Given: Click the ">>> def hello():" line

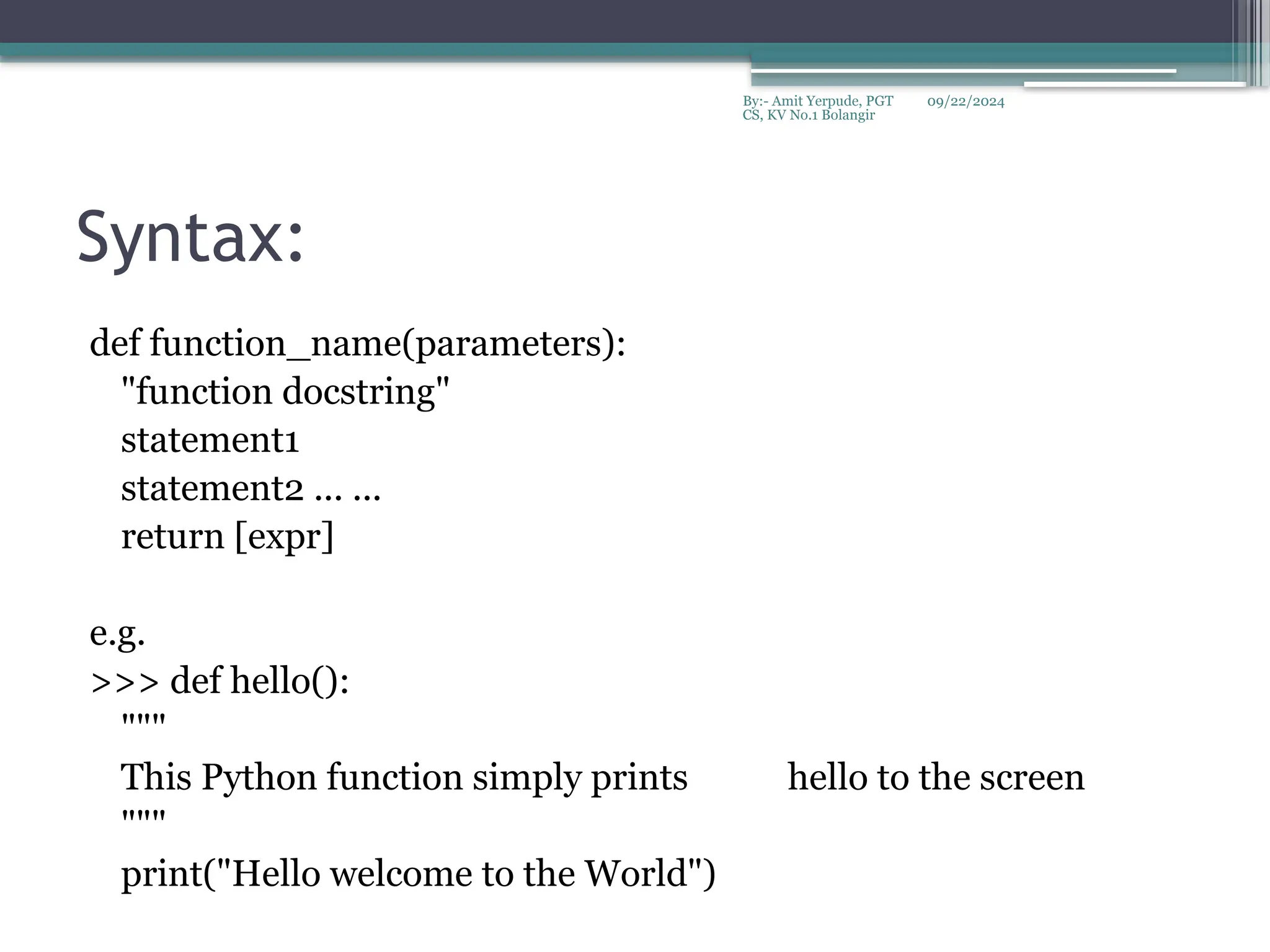Looking at the screenshot, I should [220, 681].
